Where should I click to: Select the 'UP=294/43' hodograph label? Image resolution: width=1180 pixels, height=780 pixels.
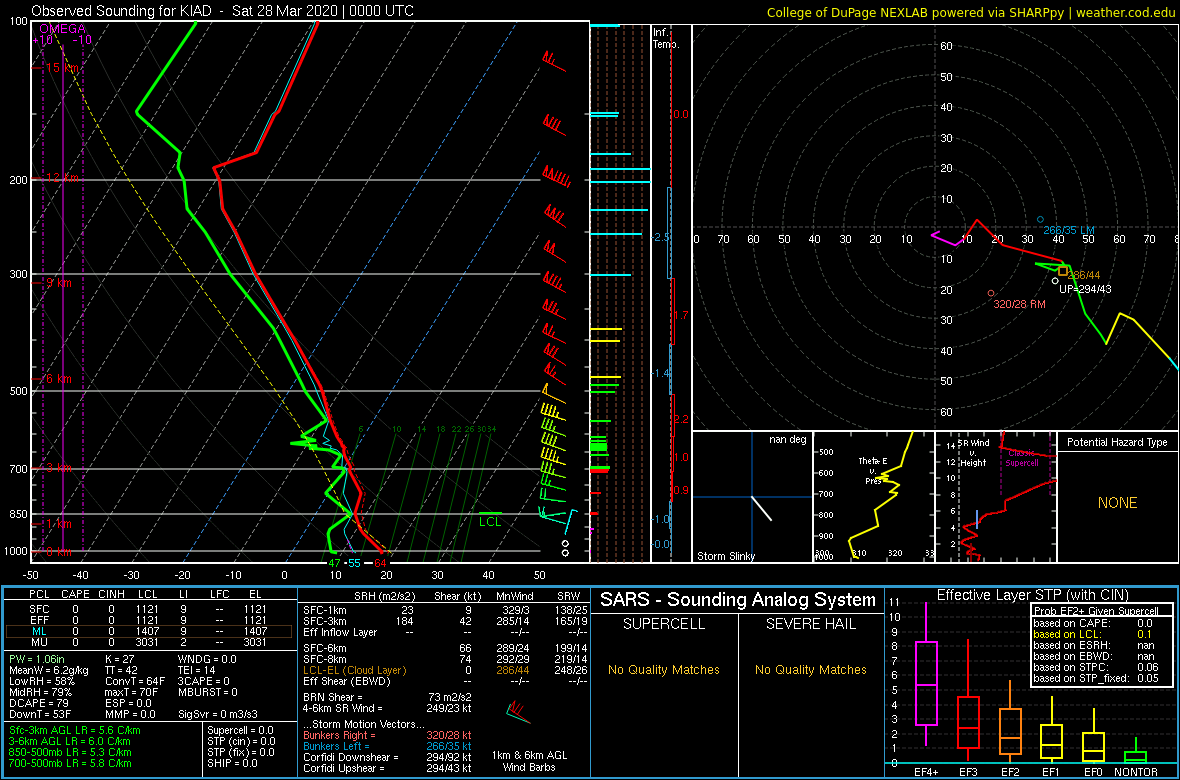coord(1085,289)
